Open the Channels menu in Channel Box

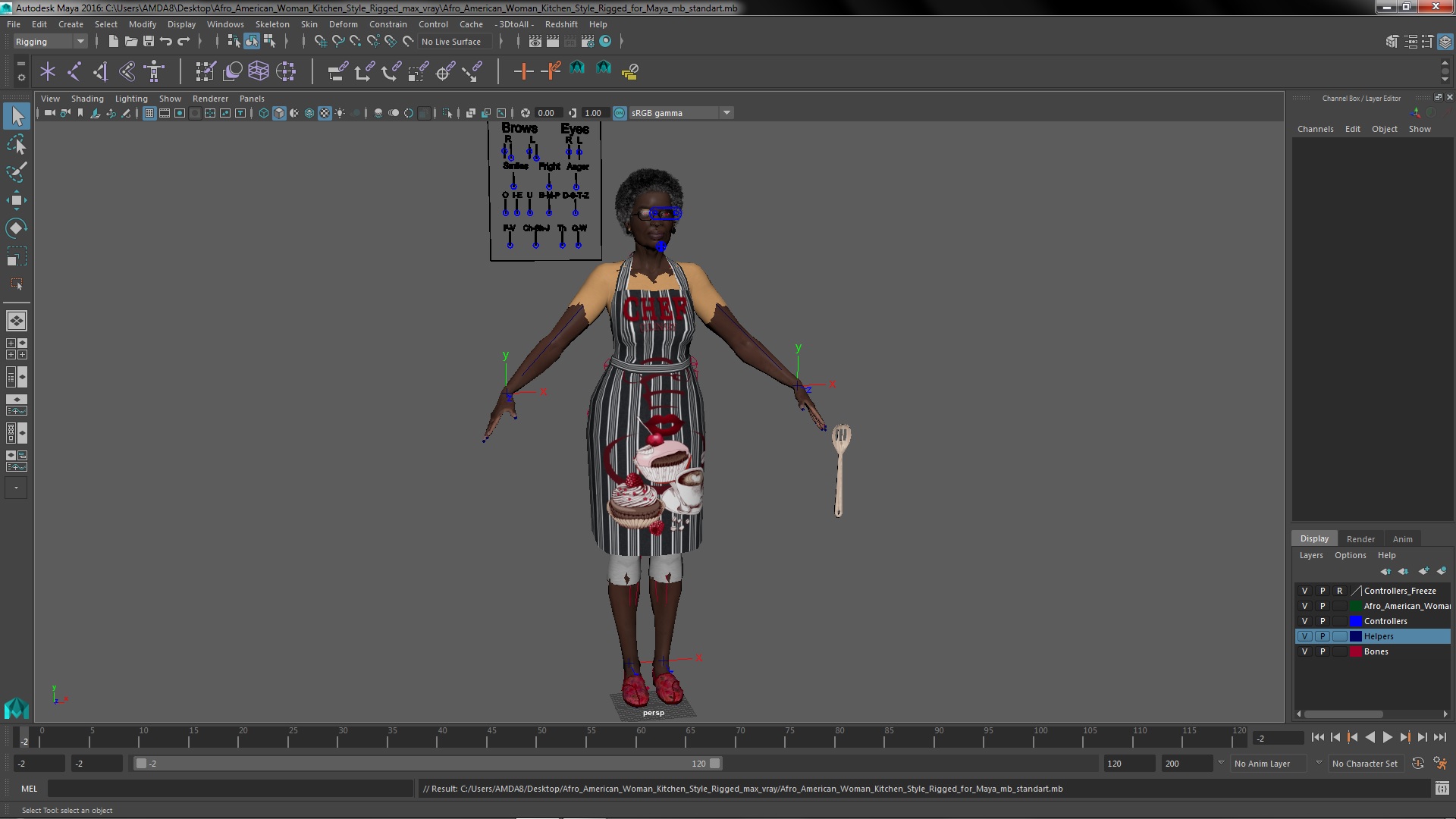[1315, 129]
